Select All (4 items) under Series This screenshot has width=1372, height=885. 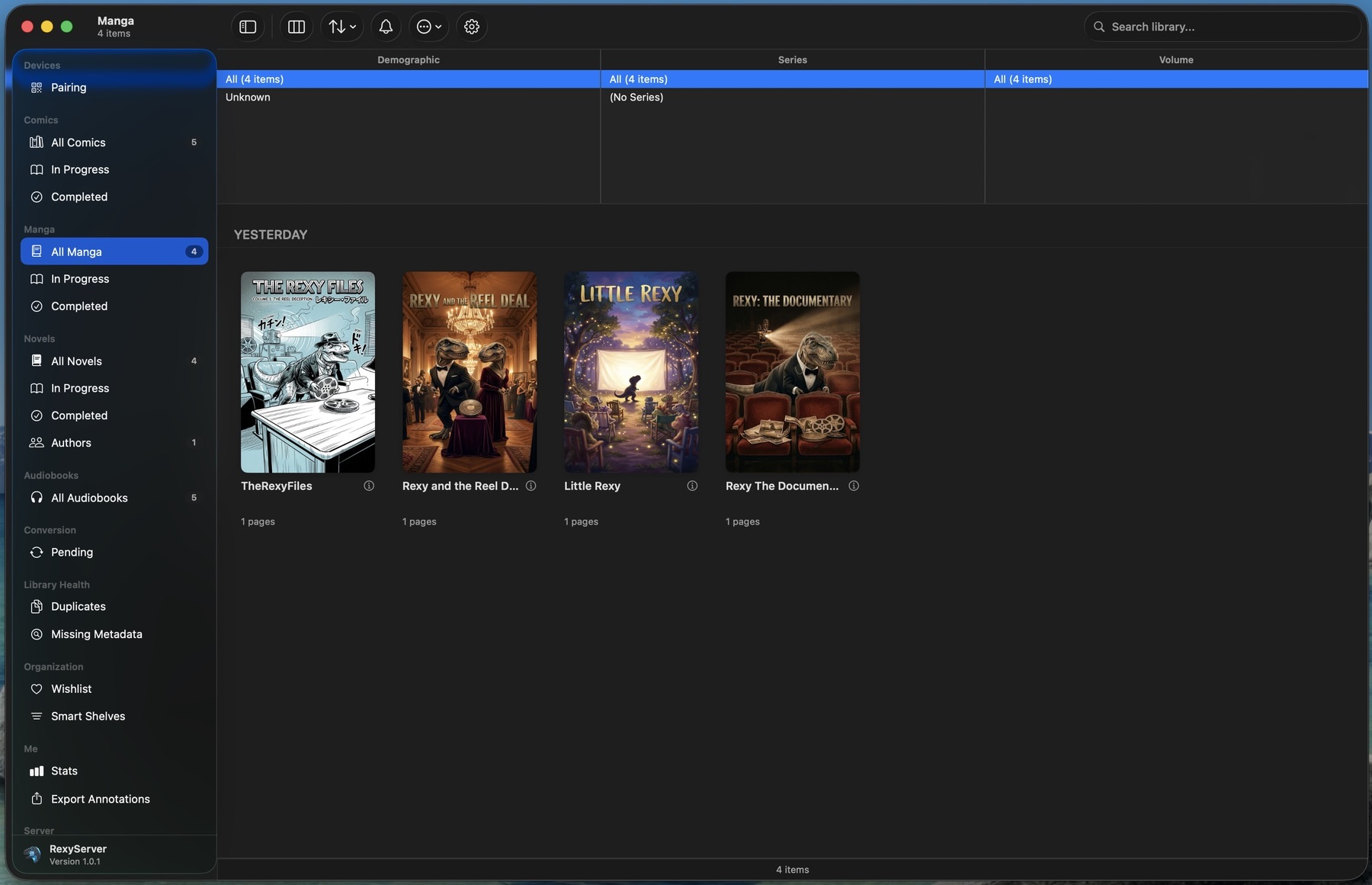(x=793, y=79)
